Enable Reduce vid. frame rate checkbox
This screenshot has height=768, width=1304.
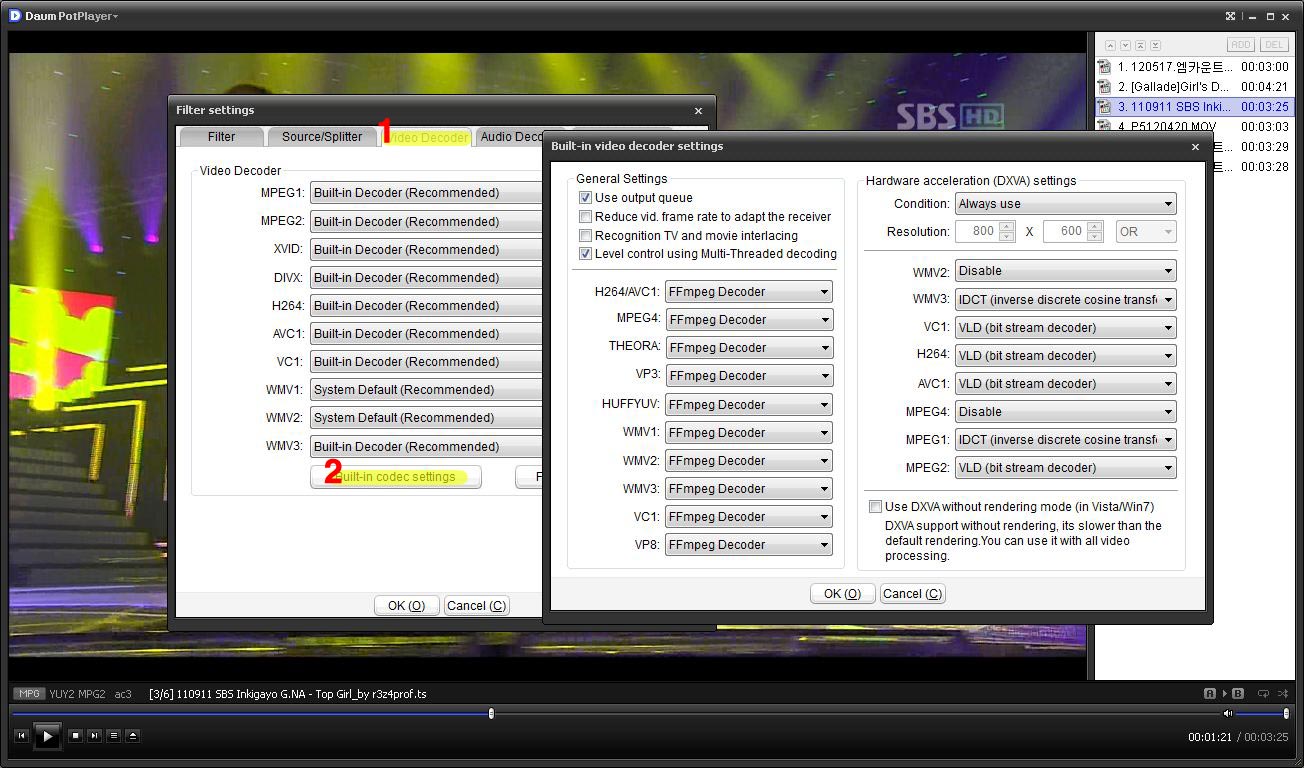click(x=586, y=217)
